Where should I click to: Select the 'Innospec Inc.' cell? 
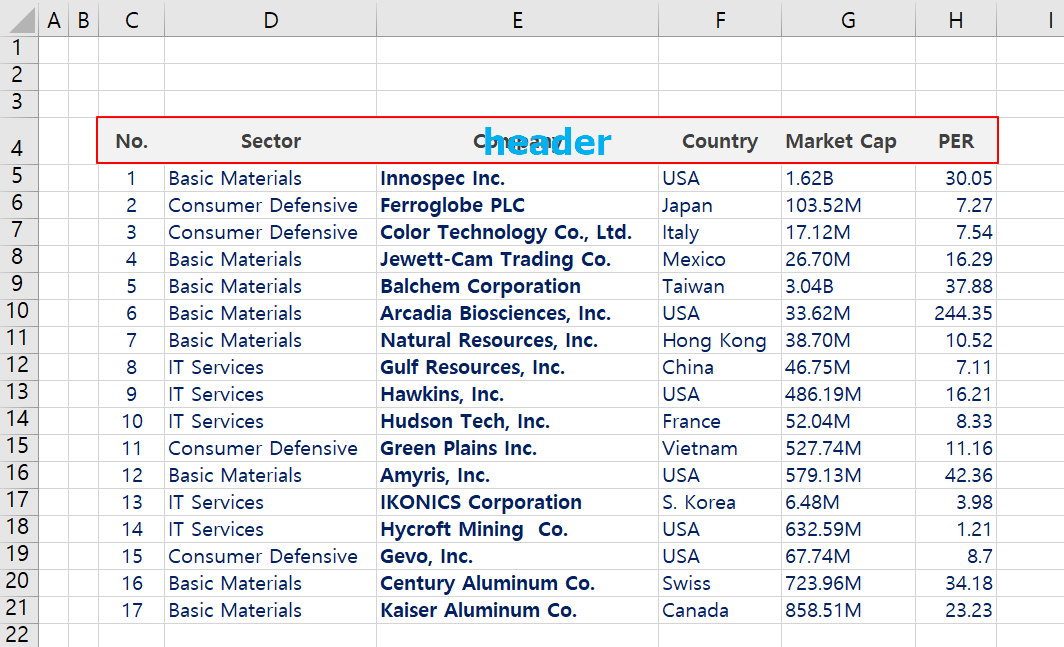click(517, 178)
